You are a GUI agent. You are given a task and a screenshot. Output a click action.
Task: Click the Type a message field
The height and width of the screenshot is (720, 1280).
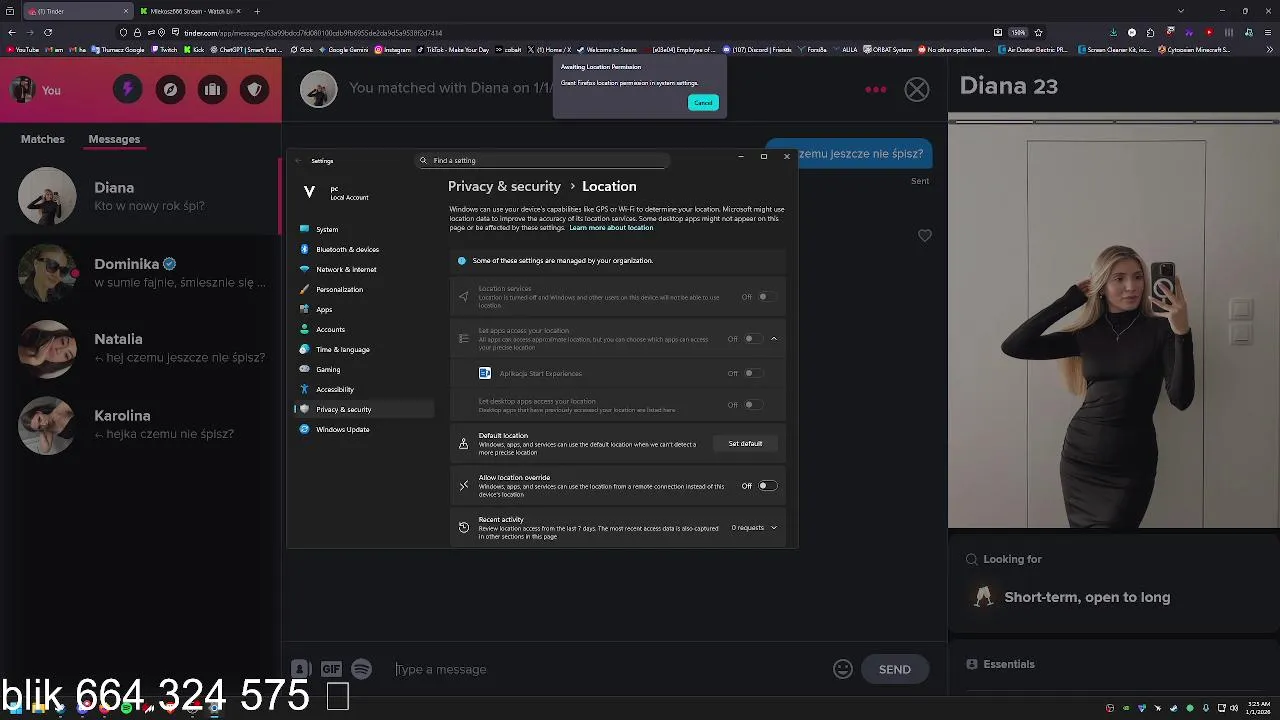tap(610, 669)
